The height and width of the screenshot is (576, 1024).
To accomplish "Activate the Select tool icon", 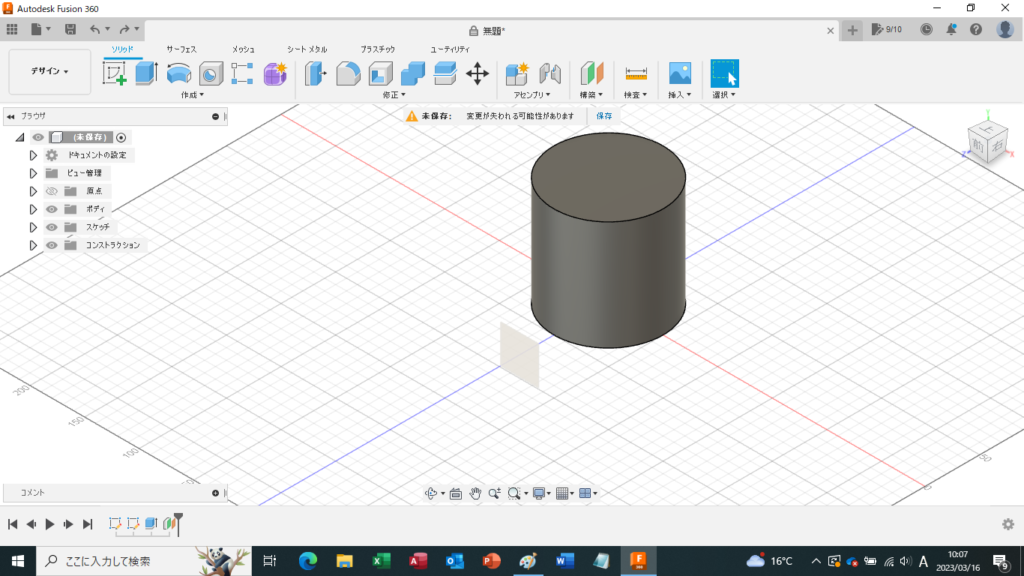I will point(724,73).
